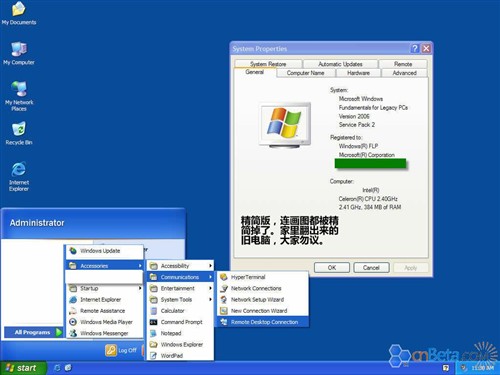Click the 'Microsoft(R) Corporation' text
500x375 pixels.
pos(367,155)
